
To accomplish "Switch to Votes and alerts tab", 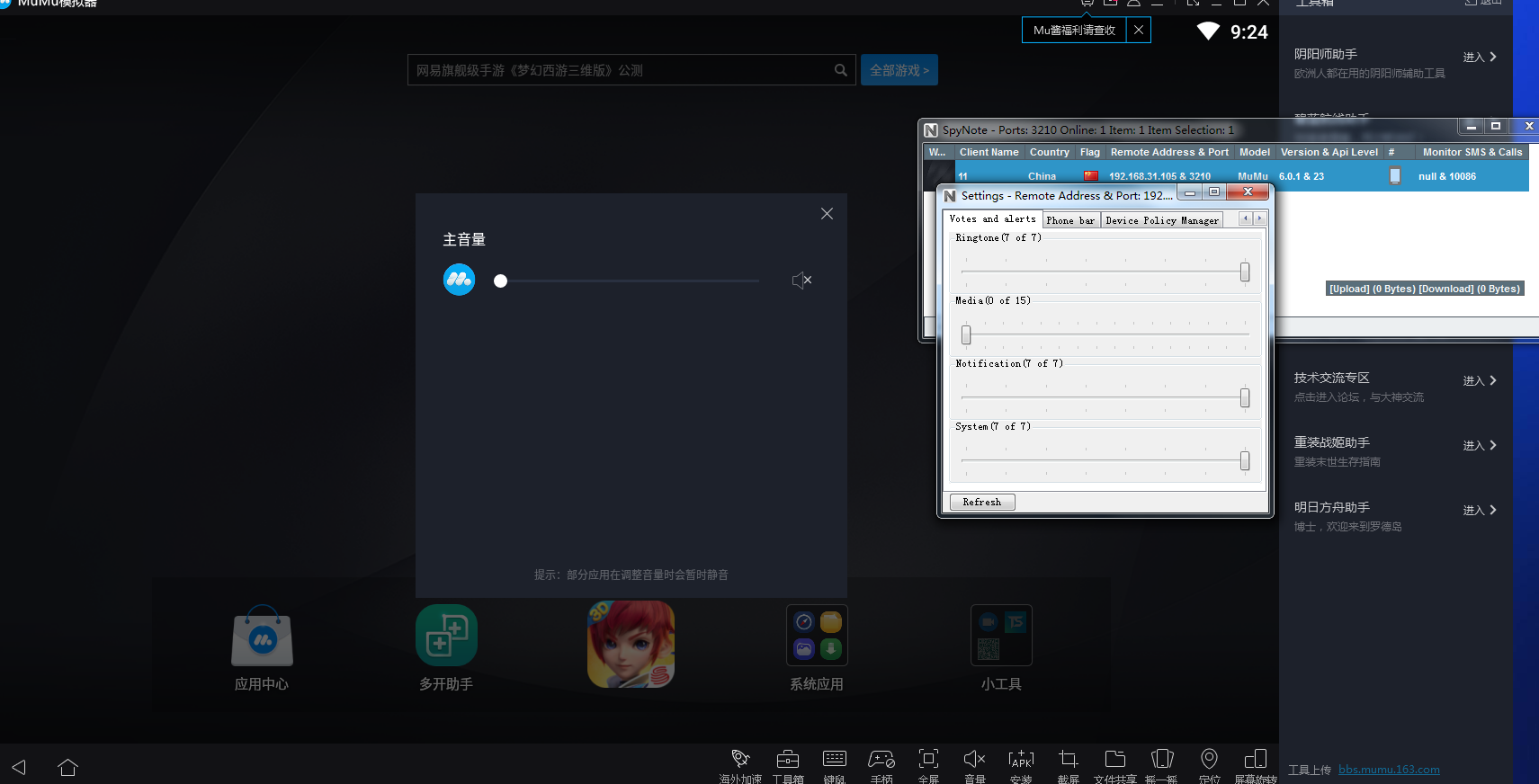I will 992,218.
